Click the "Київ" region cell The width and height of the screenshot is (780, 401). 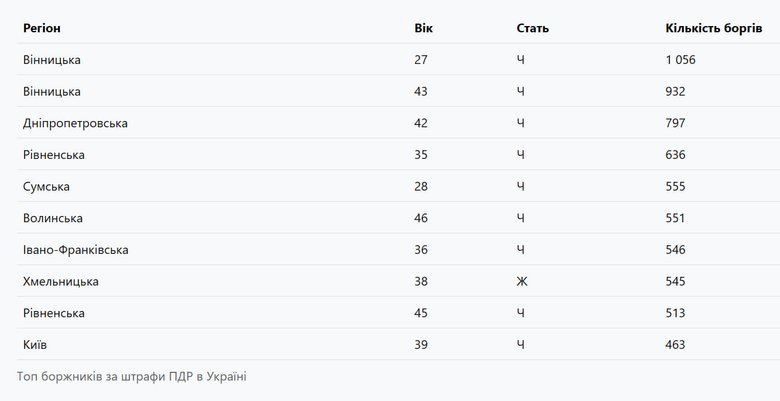point(35,345)
